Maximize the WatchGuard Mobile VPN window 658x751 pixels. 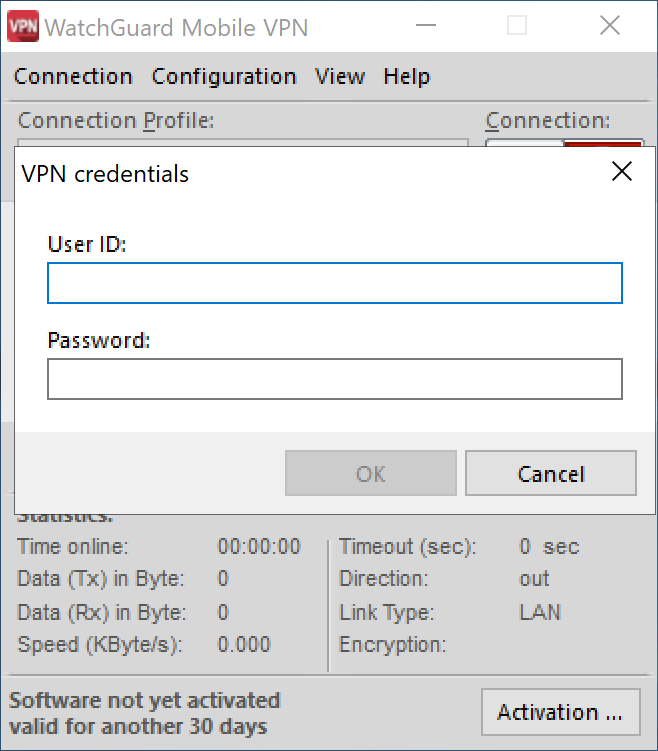pyautogui.click(x=517, y=26)
